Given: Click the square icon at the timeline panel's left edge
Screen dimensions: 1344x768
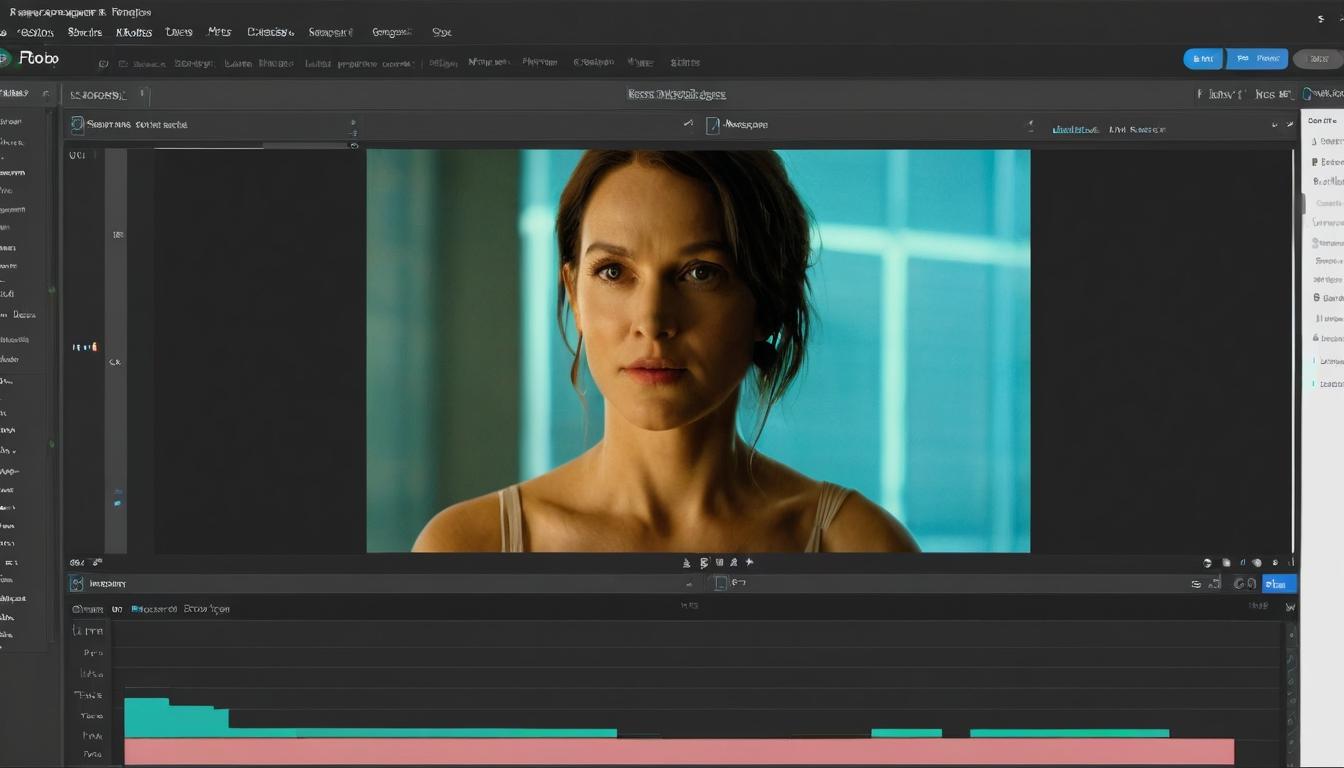Looking at the screenshot, I should click(77, 583).
